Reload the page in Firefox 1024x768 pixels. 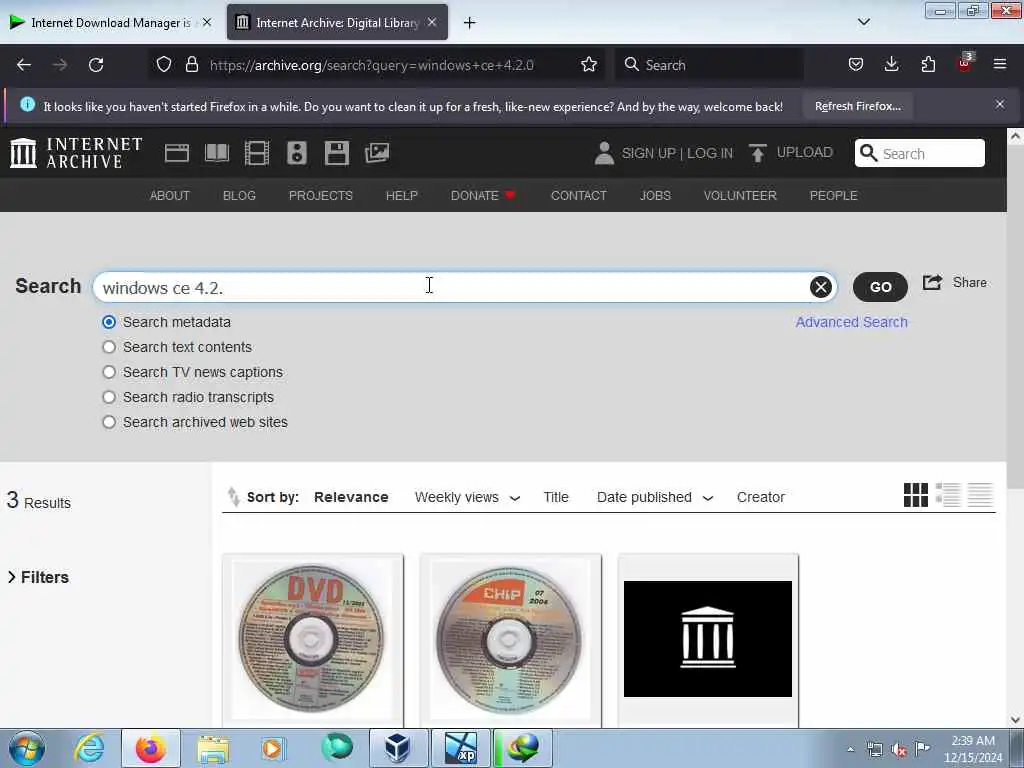point(96,65)
